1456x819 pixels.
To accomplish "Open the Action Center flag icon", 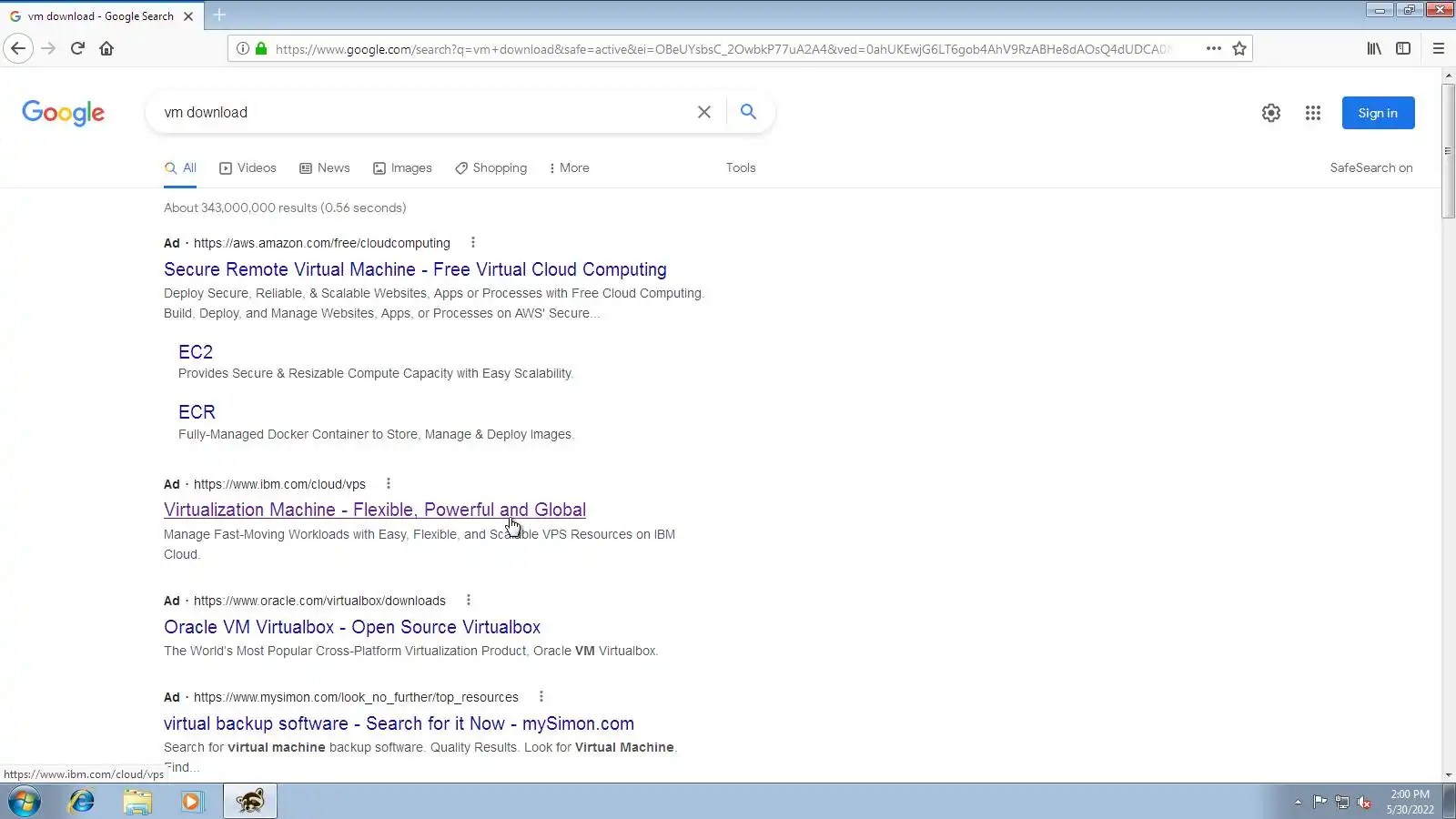I will click(x=1319, y=802).
